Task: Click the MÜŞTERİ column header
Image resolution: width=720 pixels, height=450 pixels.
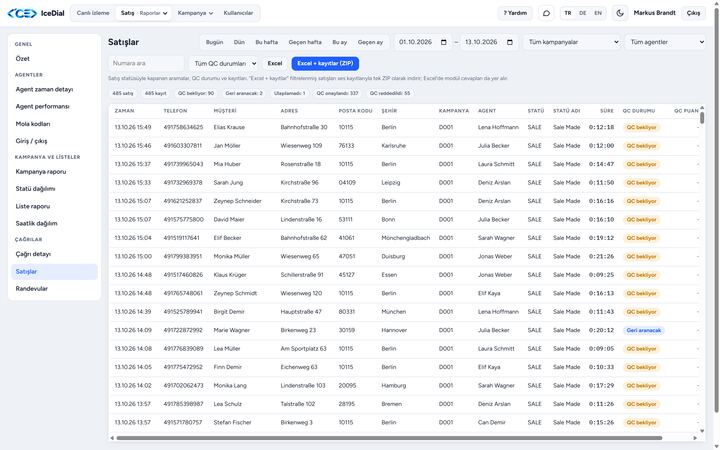Action: (x=225, y=111)
